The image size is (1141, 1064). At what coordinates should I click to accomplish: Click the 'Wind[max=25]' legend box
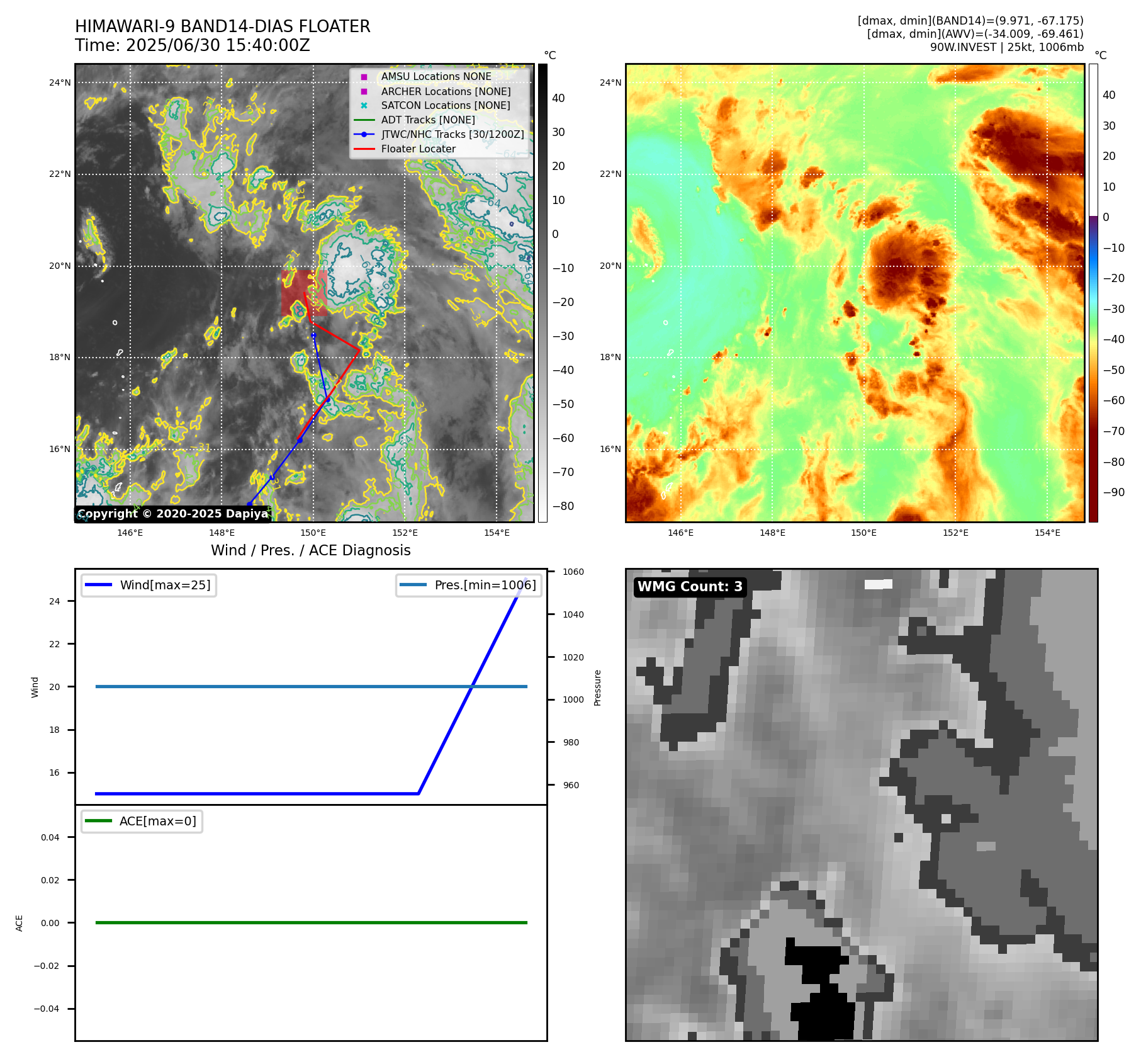(149, 585)
